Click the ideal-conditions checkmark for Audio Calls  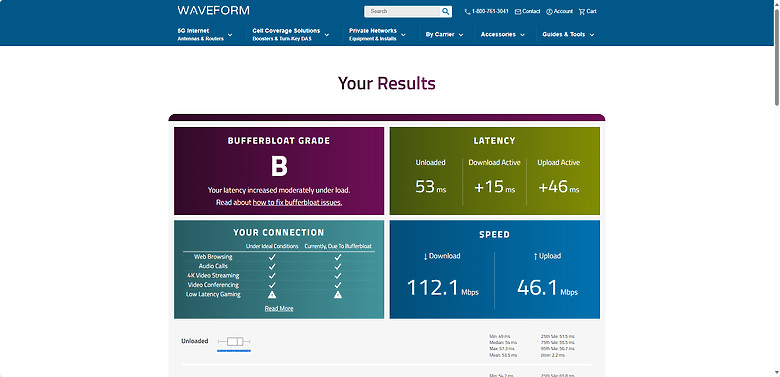[x=272, y=266]
